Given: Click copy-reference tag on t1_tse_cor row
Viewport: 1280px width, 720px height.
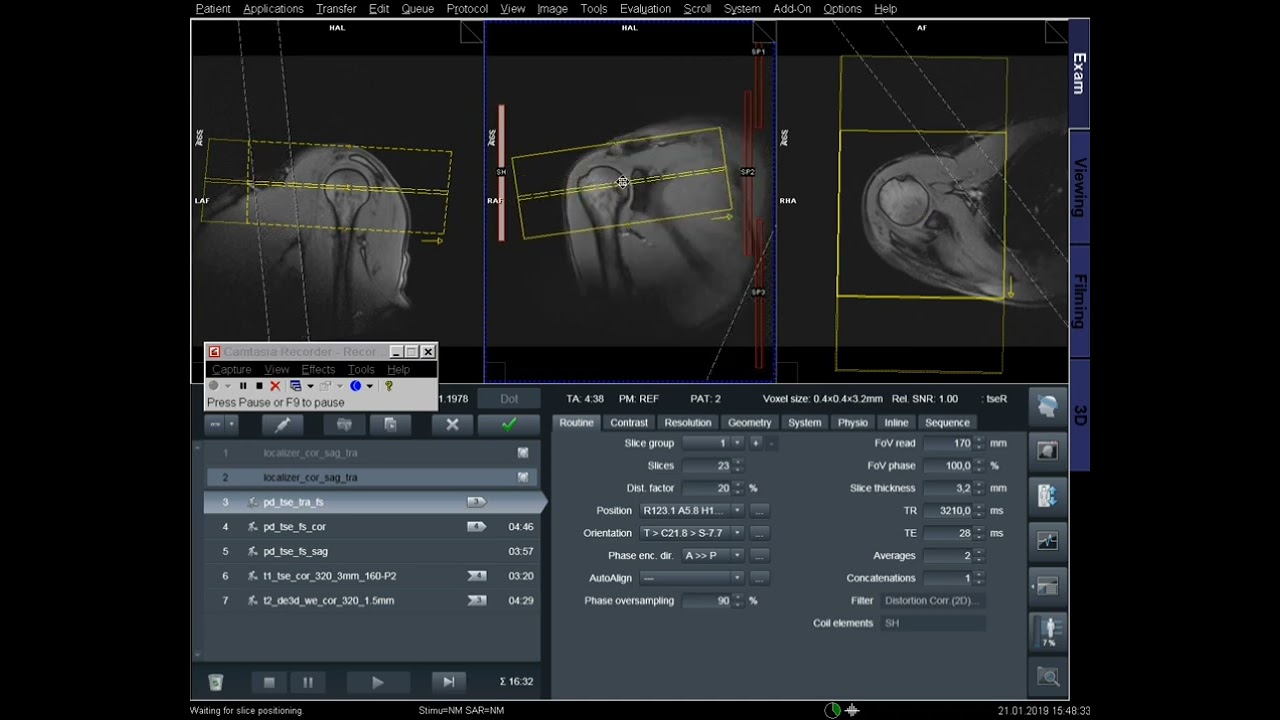Looking at the screenshot, I should point(476,576).
